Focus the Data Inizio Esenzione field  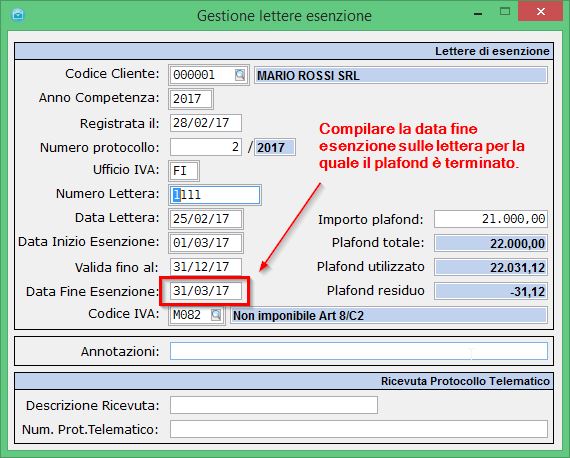(206, 243)
